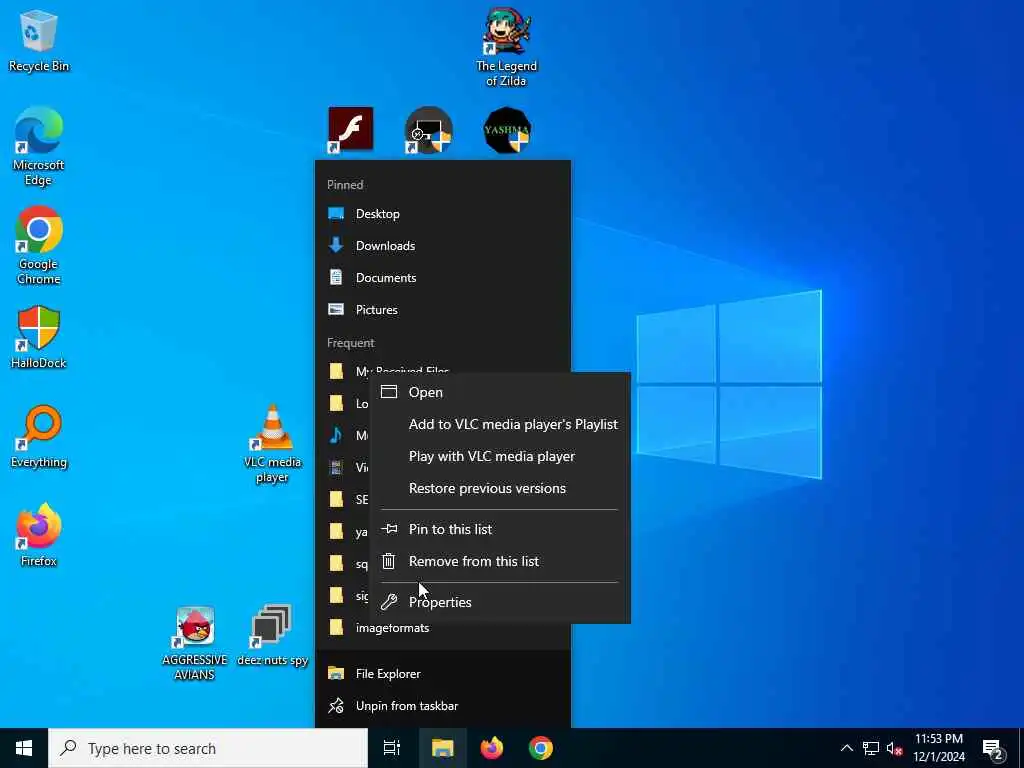Choose Properties in context menu
This screenshot has width=1024, height=768.
500,602
